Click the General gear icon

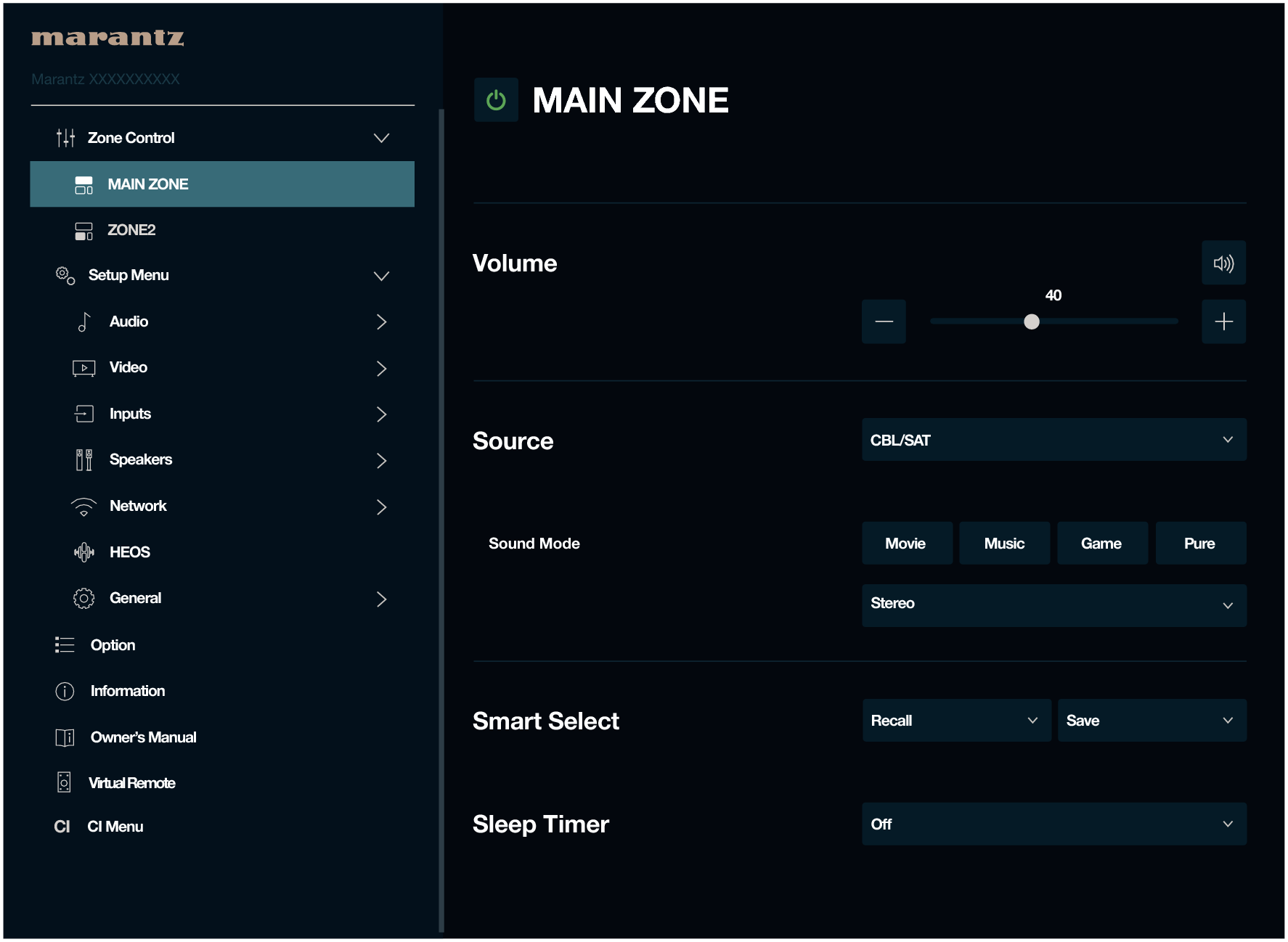pos(84,599)
